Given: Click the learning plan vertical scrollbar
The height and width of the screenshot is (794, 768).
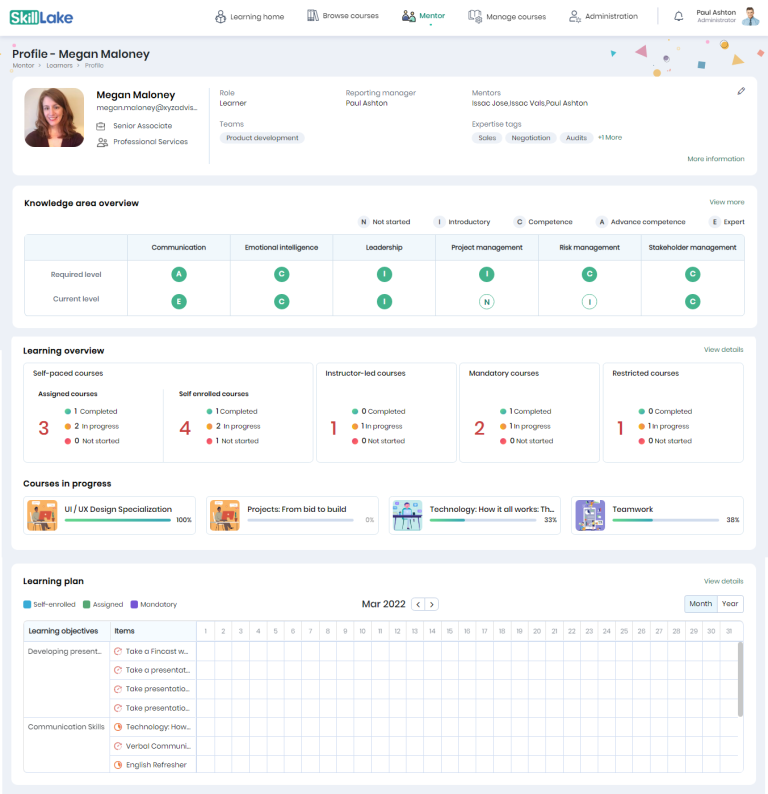Looking at the screenshot, I should [740, 679].
